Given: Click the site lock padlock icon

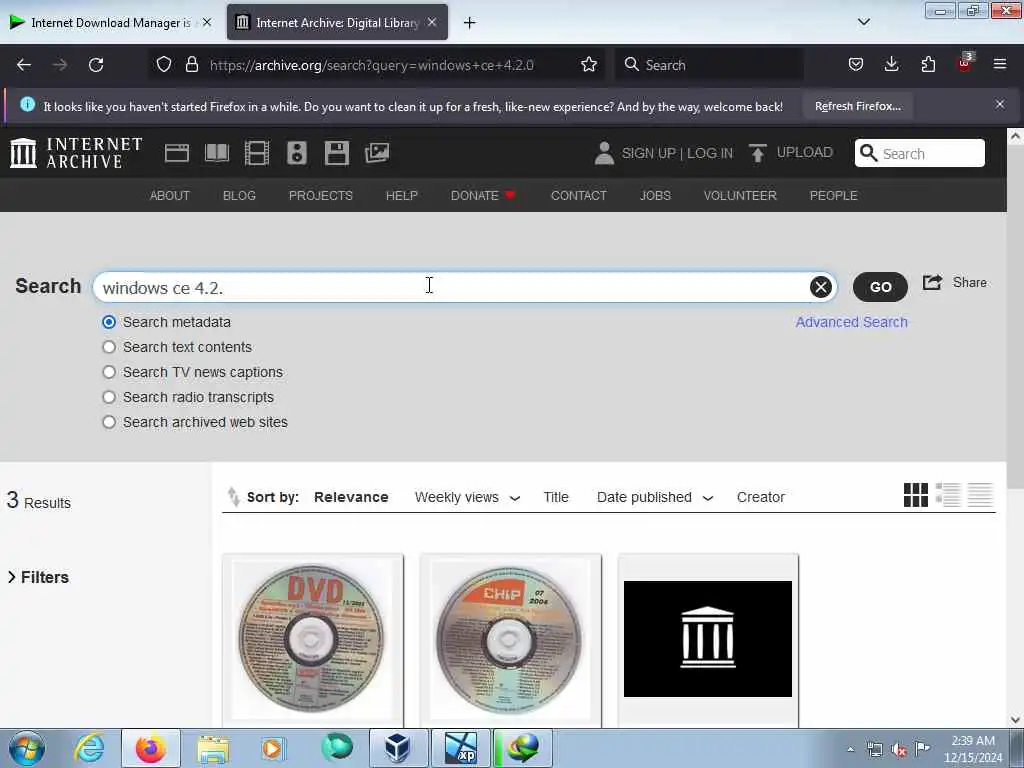Looking at the screenshot, I should tap(191, 65).
